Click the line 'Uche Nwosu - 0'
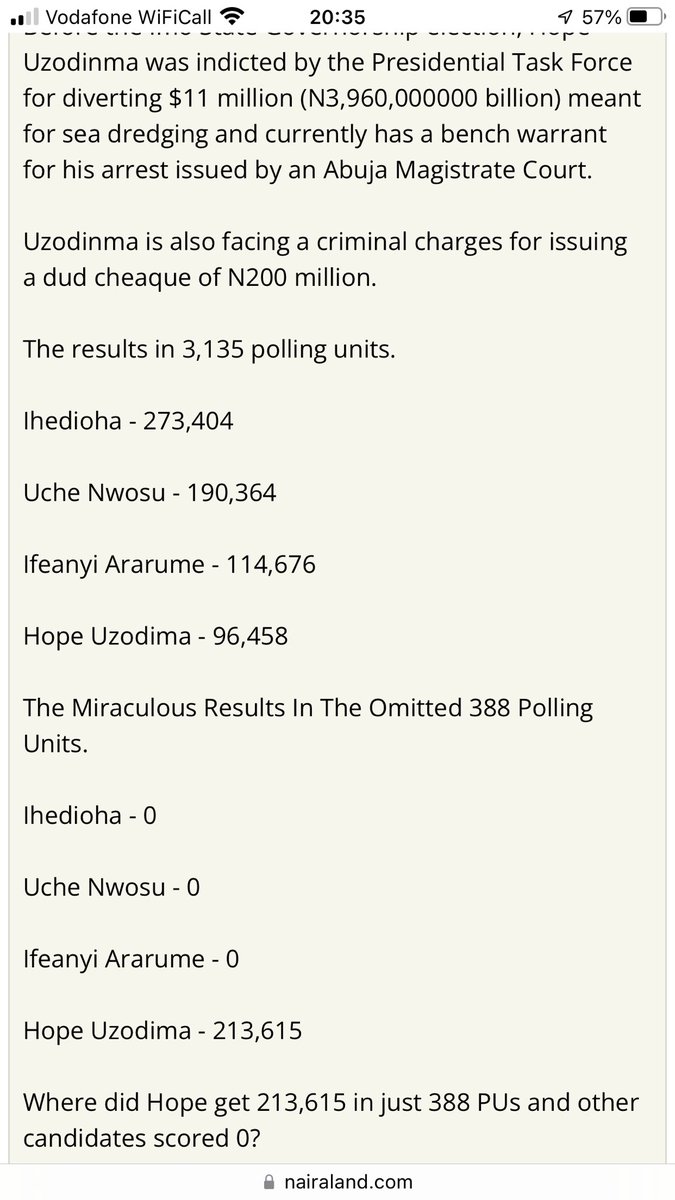The image size is (675, 1200). click(111, 887)
